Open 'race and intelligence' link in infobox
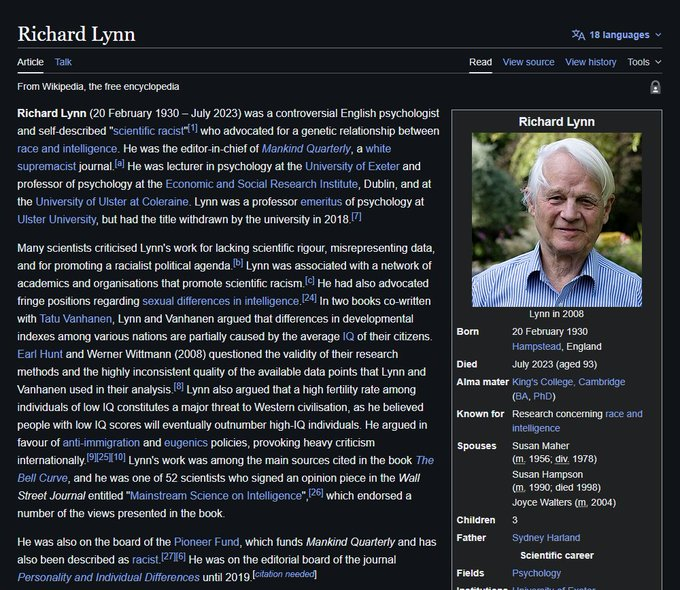Image resolution: width=680 pixels, height=590 pixels. [624, 414]
